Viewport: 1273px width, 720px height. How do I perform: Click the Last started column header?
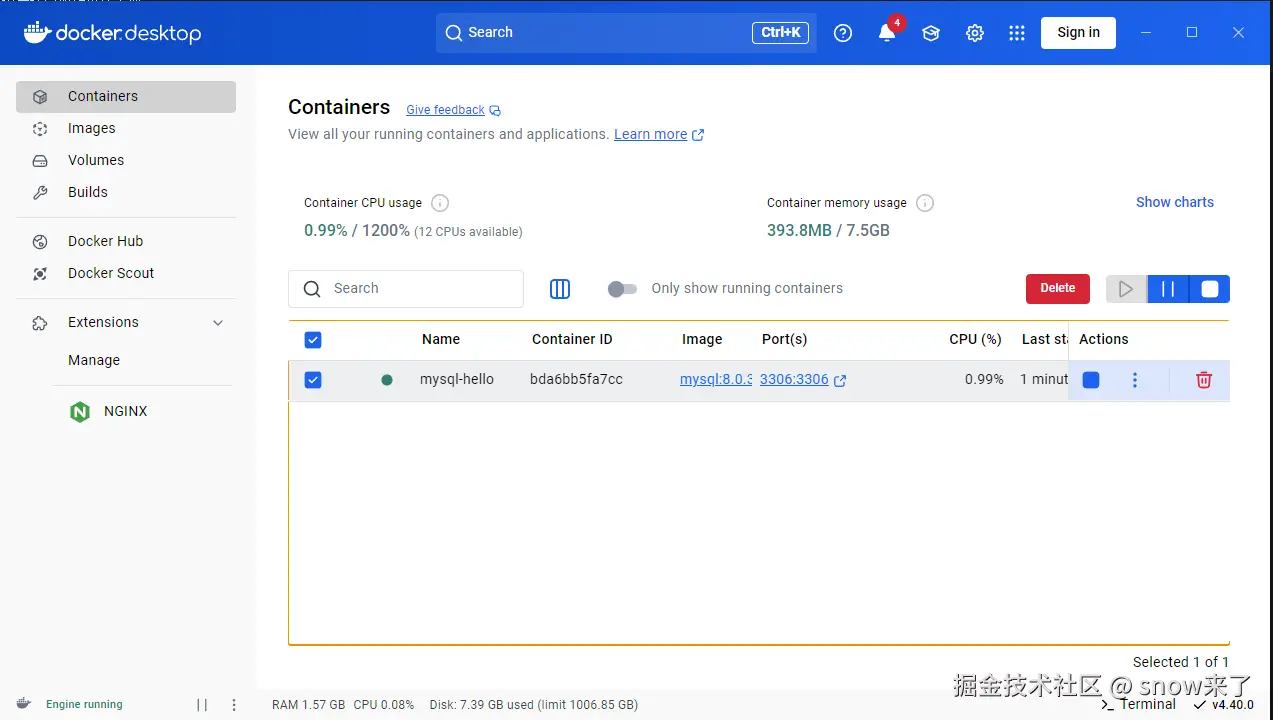click(x=1044, y=340)
